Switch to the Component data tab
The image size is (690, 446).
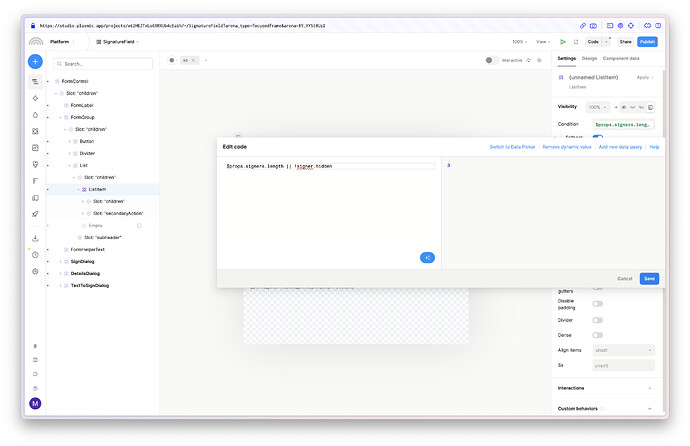[620, 59]
